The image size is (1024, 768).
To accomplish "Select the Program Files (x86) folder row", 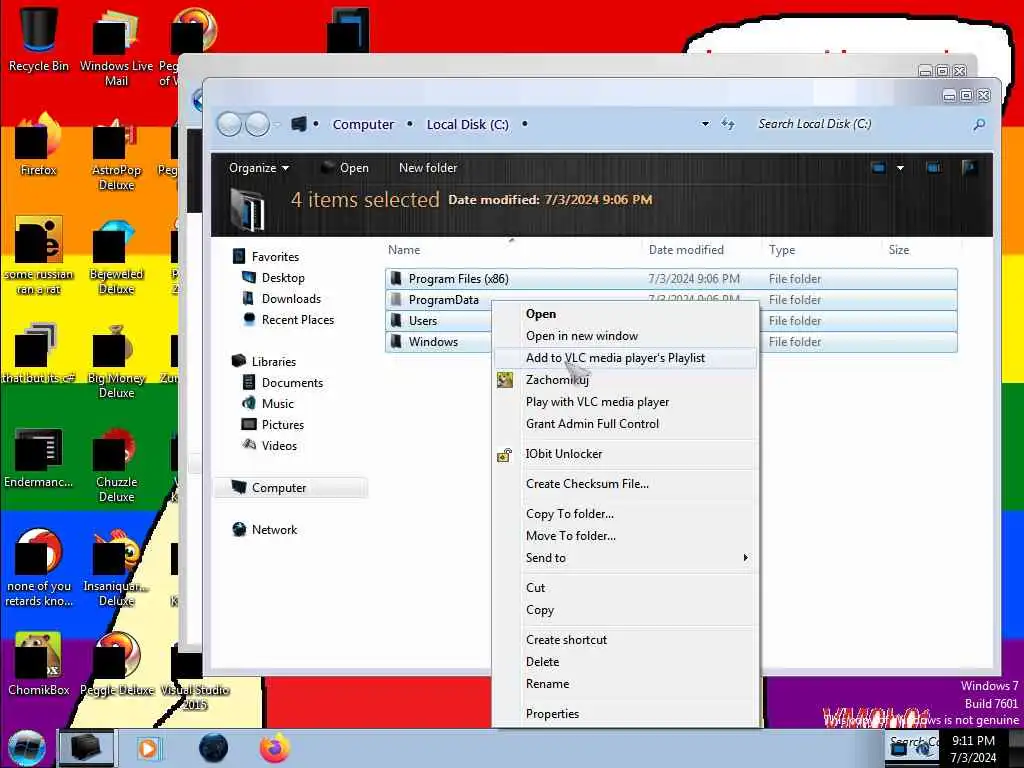I will click(x=671, y=279).
